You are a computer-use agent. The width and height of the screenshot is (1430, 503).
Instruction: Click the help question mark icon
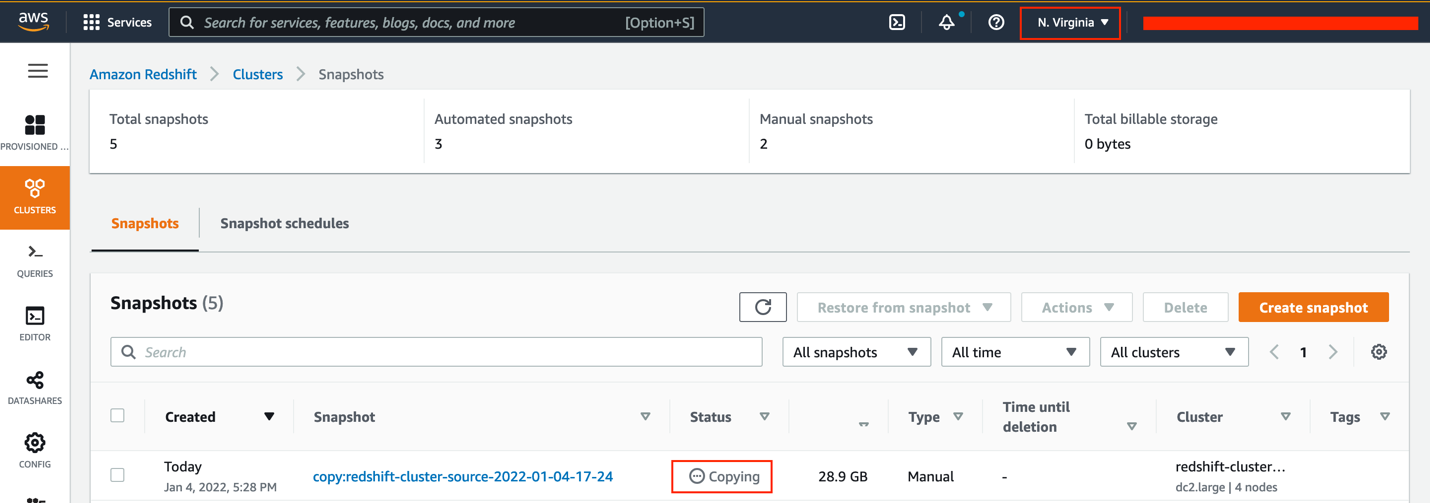996,22
